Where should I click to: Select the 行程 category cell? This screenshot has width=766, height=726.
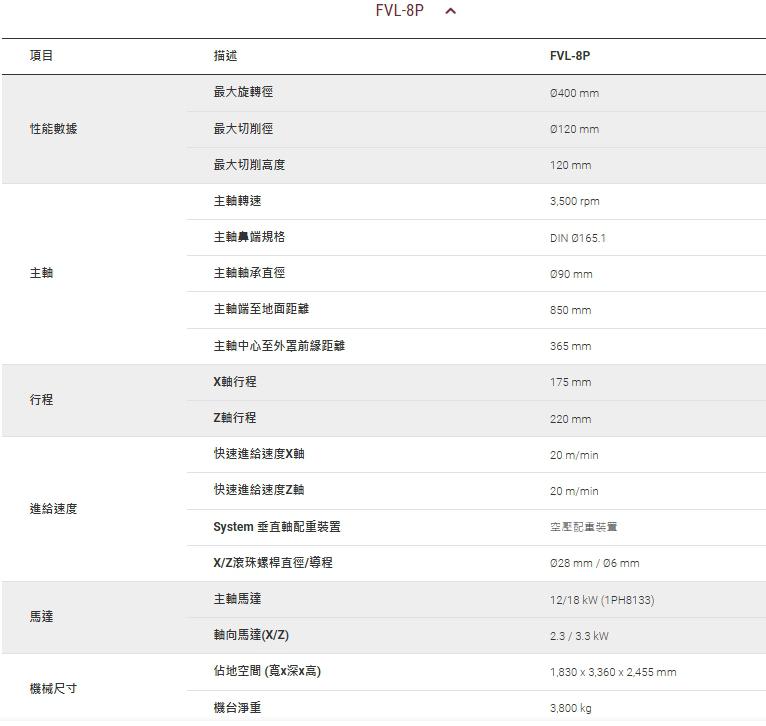[x=42, y=400]
